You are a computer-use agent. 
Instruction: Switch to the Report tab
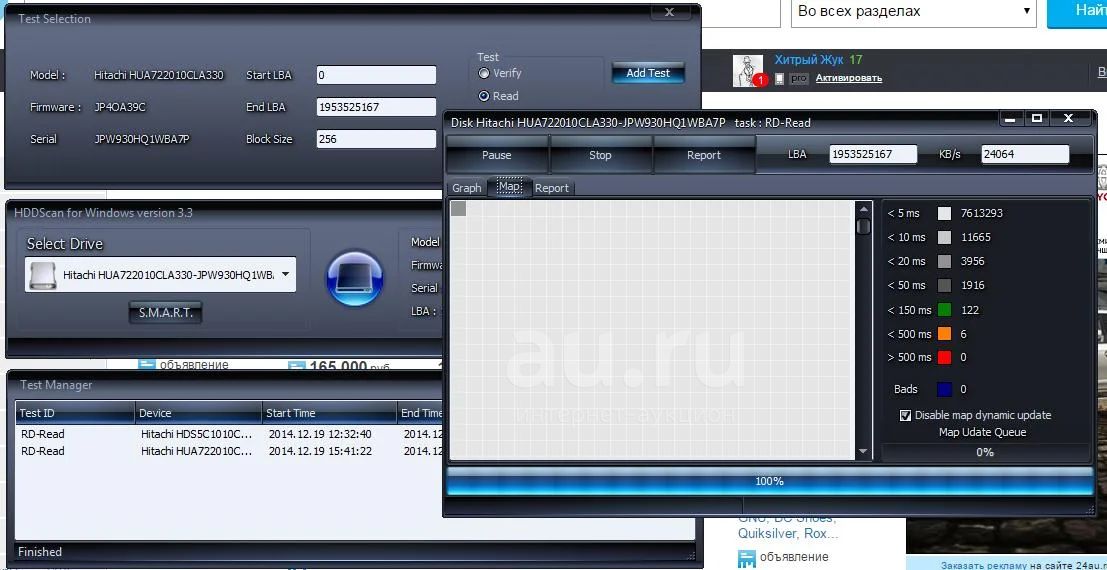[x=551, y=188]
